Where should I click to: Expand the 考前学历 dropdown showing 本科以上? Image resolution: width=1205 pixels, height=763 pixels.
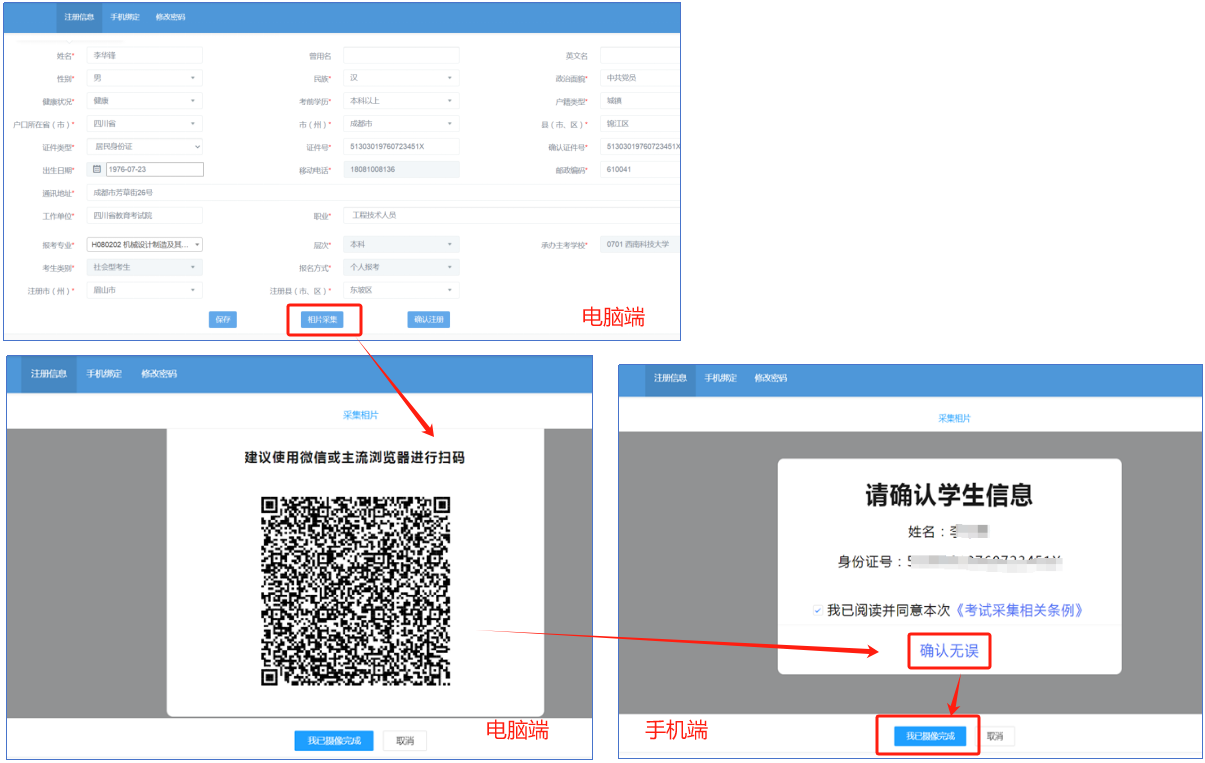pos(400,101)
